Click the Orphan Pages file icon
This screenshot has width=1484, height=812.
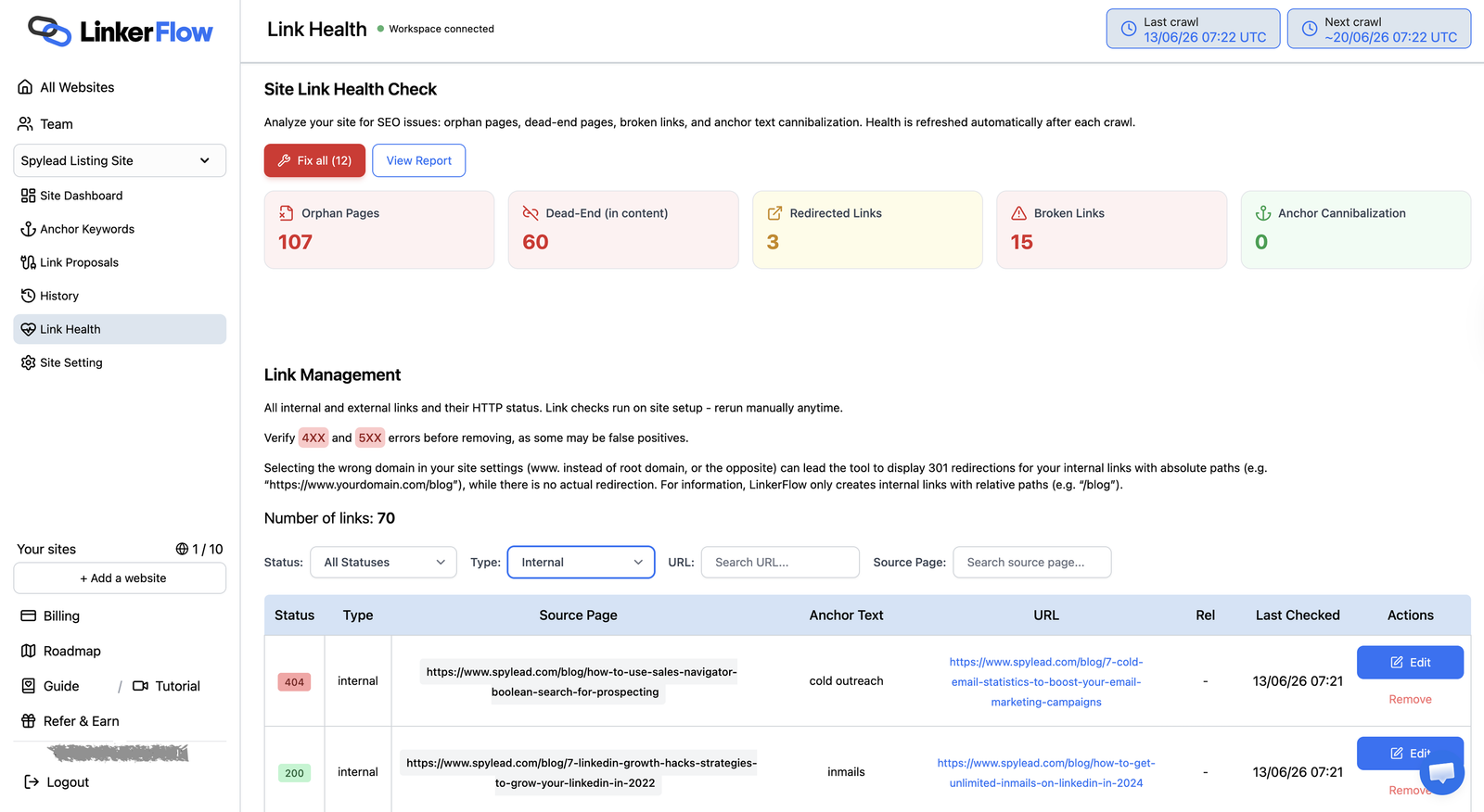(287, 213)
